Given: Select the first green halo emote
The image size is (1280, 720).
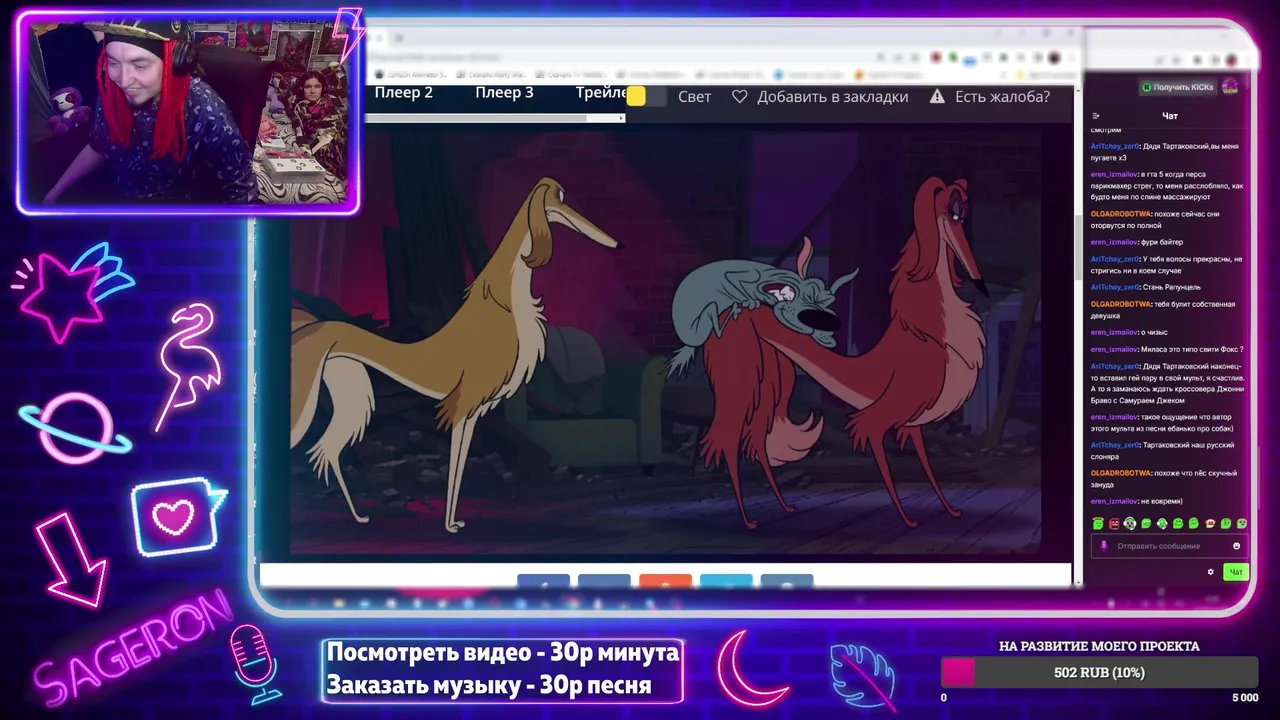Looking at the screenshot, I should [x=1098, y=524].
